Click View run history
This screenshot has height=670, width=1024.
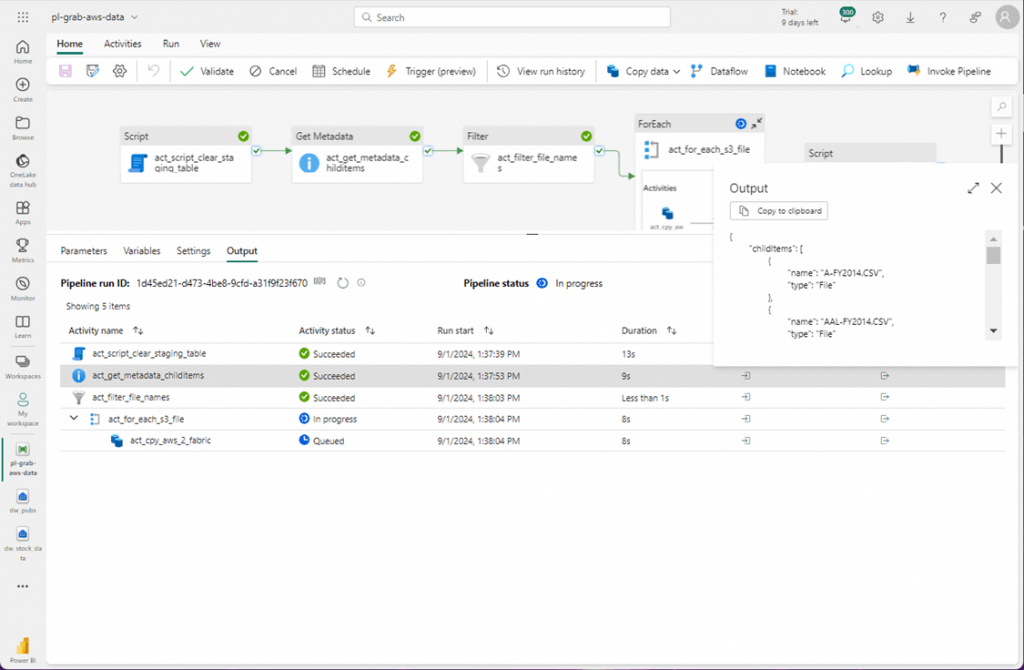(x=541, y=71)
